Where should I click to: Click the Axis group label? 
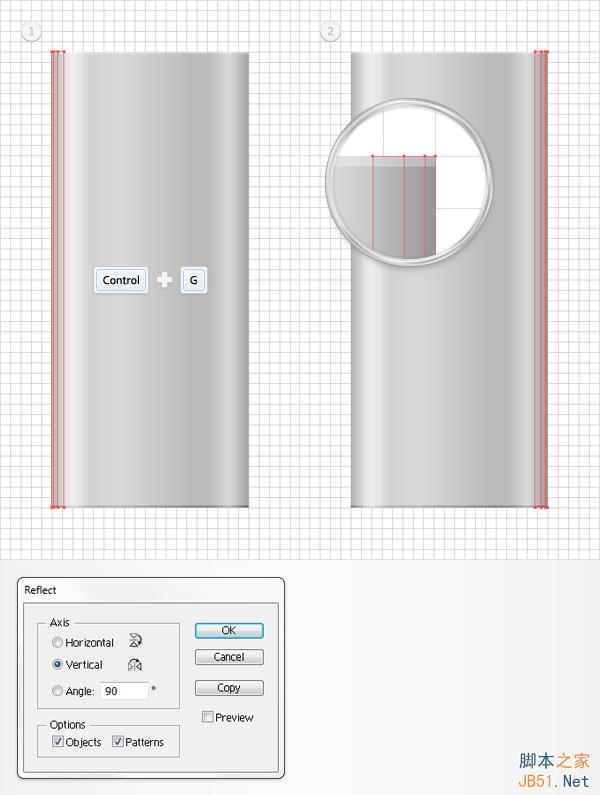59,623
